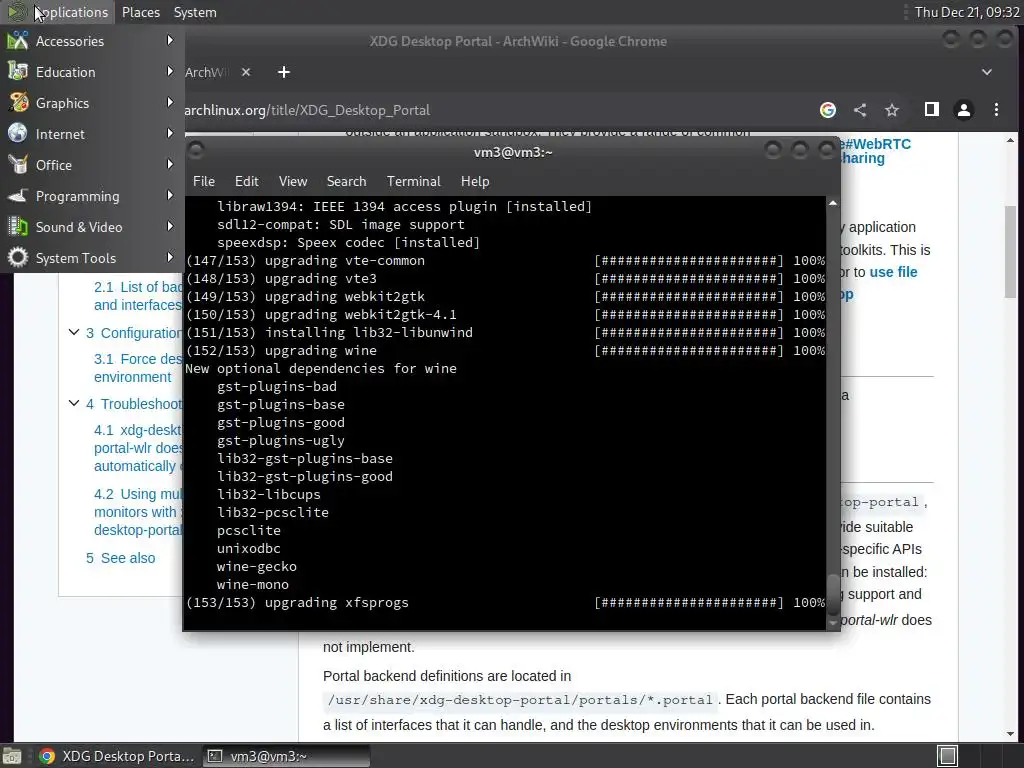Viewport: 1024px width, 768px height.
Task: Click the Internet globe icon
Action: coord(18,133)
